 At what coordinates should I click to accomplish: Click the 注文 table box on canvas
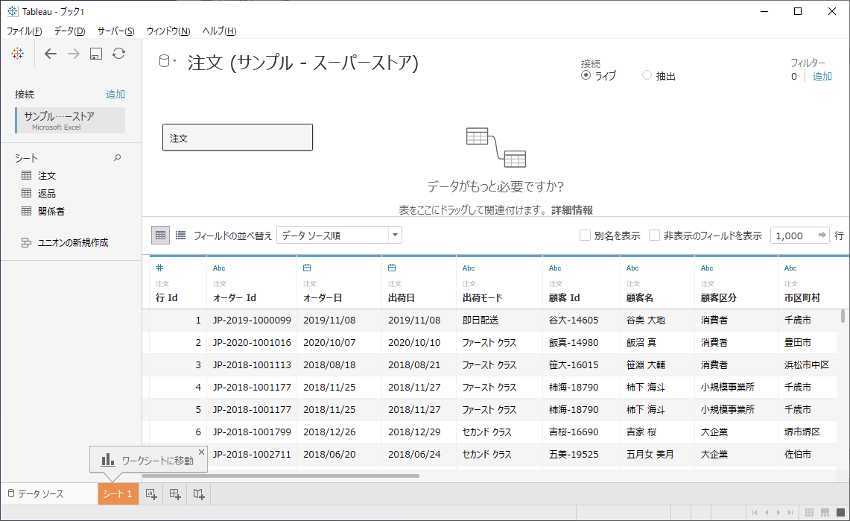click(237, 138)
